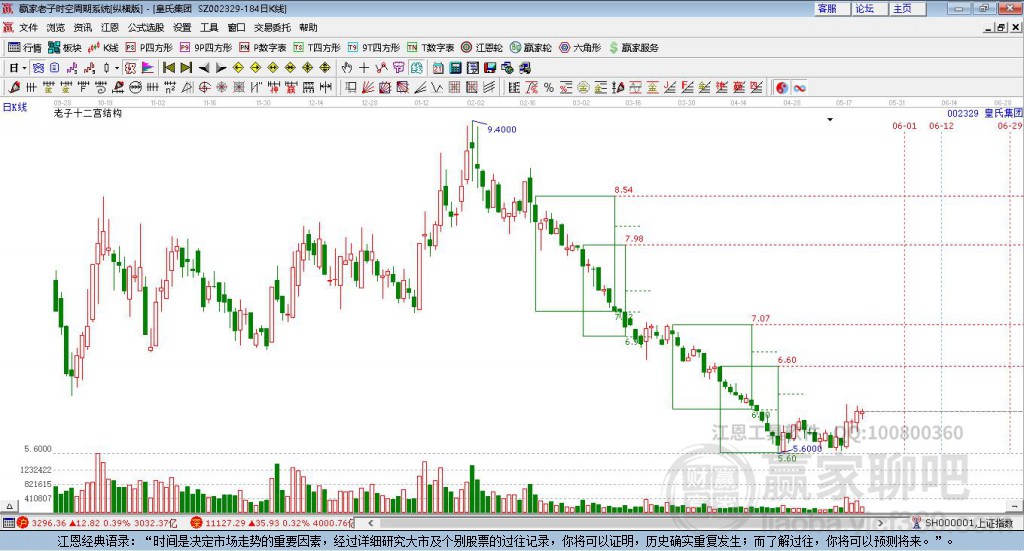Open the 帮助 menu
This screenshot has width=1024, height=551.
coord(308,27)
